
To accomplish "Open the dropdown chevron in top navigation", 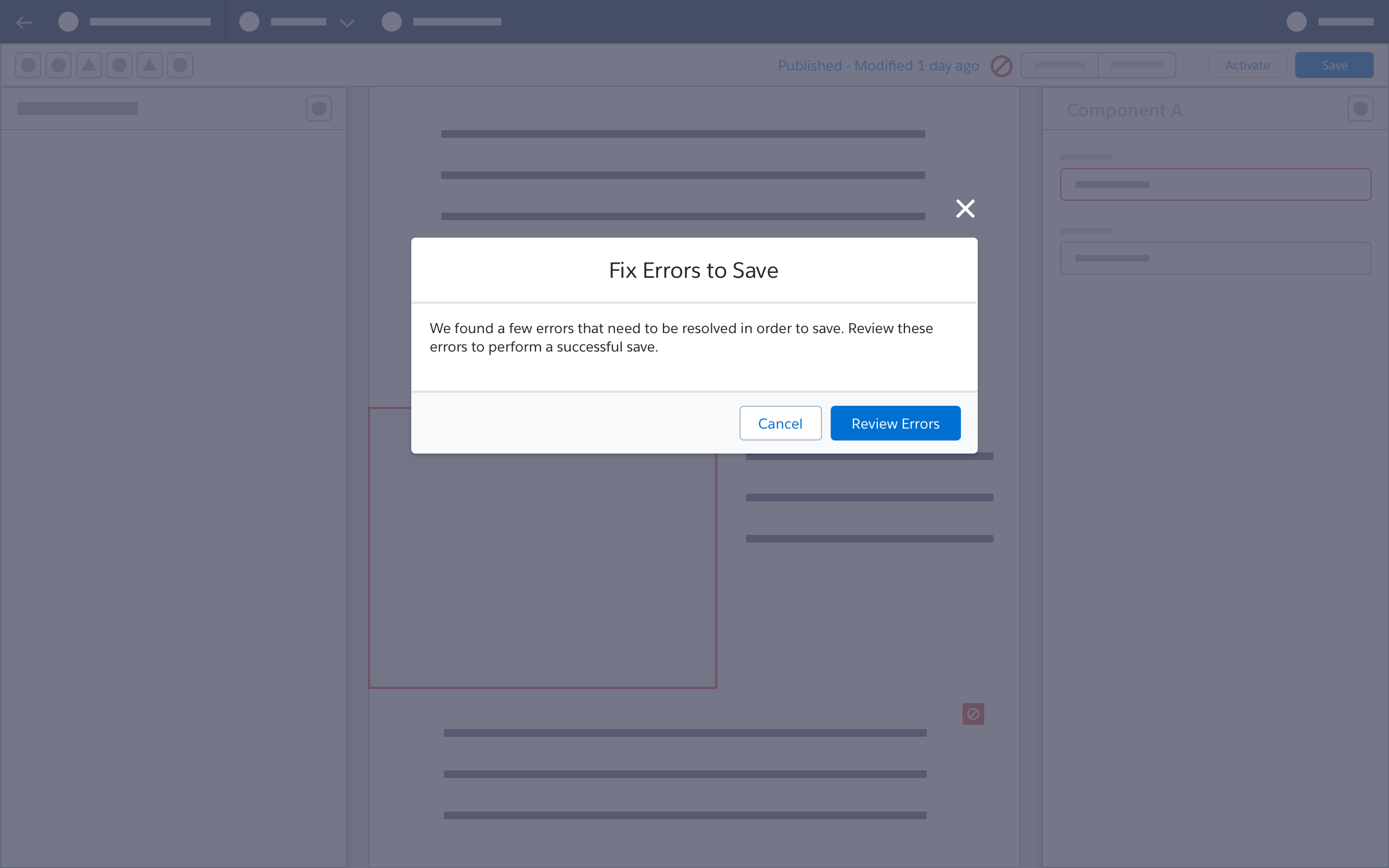I will 347,23.
